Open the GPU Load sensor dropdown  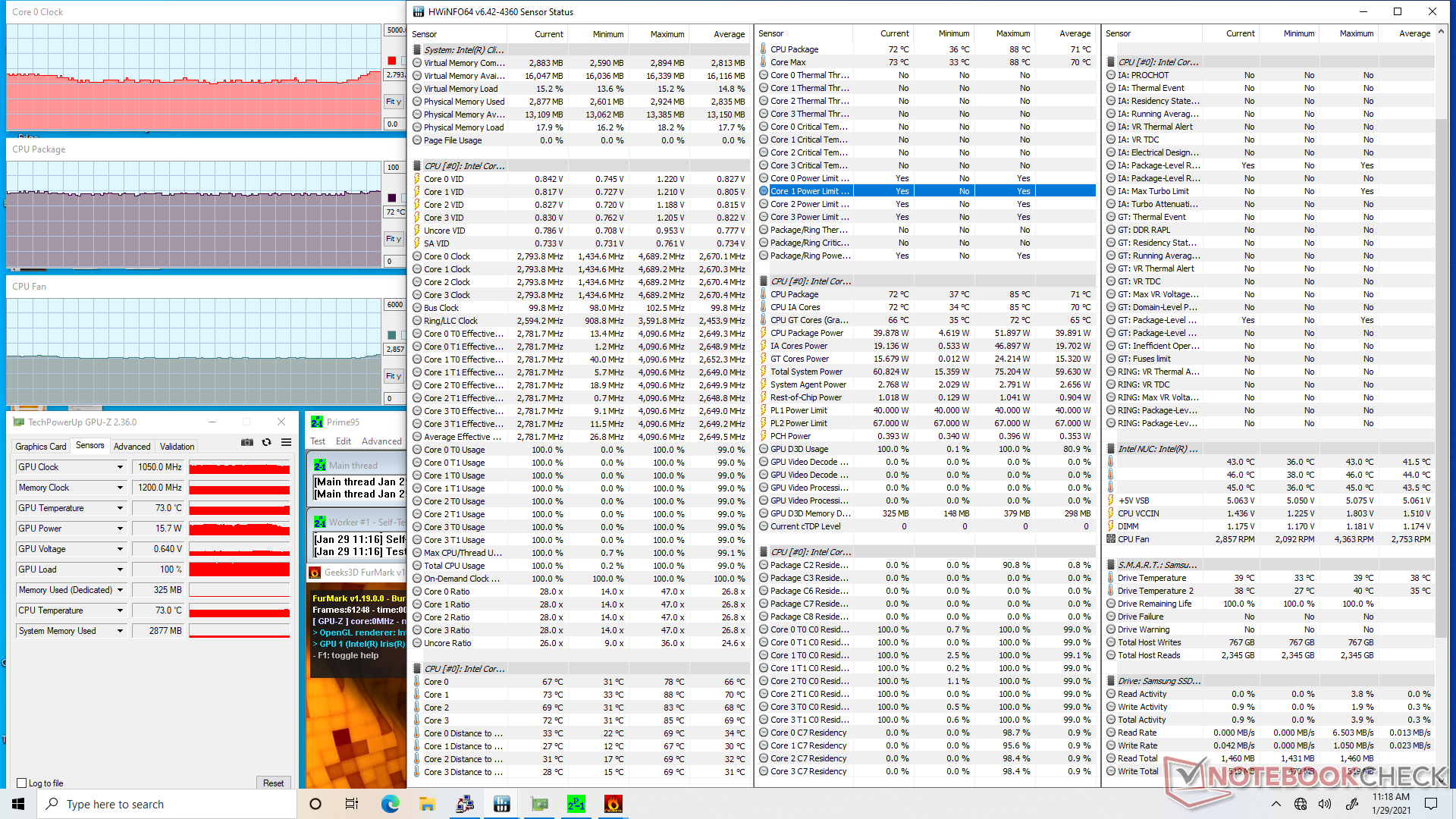coord(120,570)
